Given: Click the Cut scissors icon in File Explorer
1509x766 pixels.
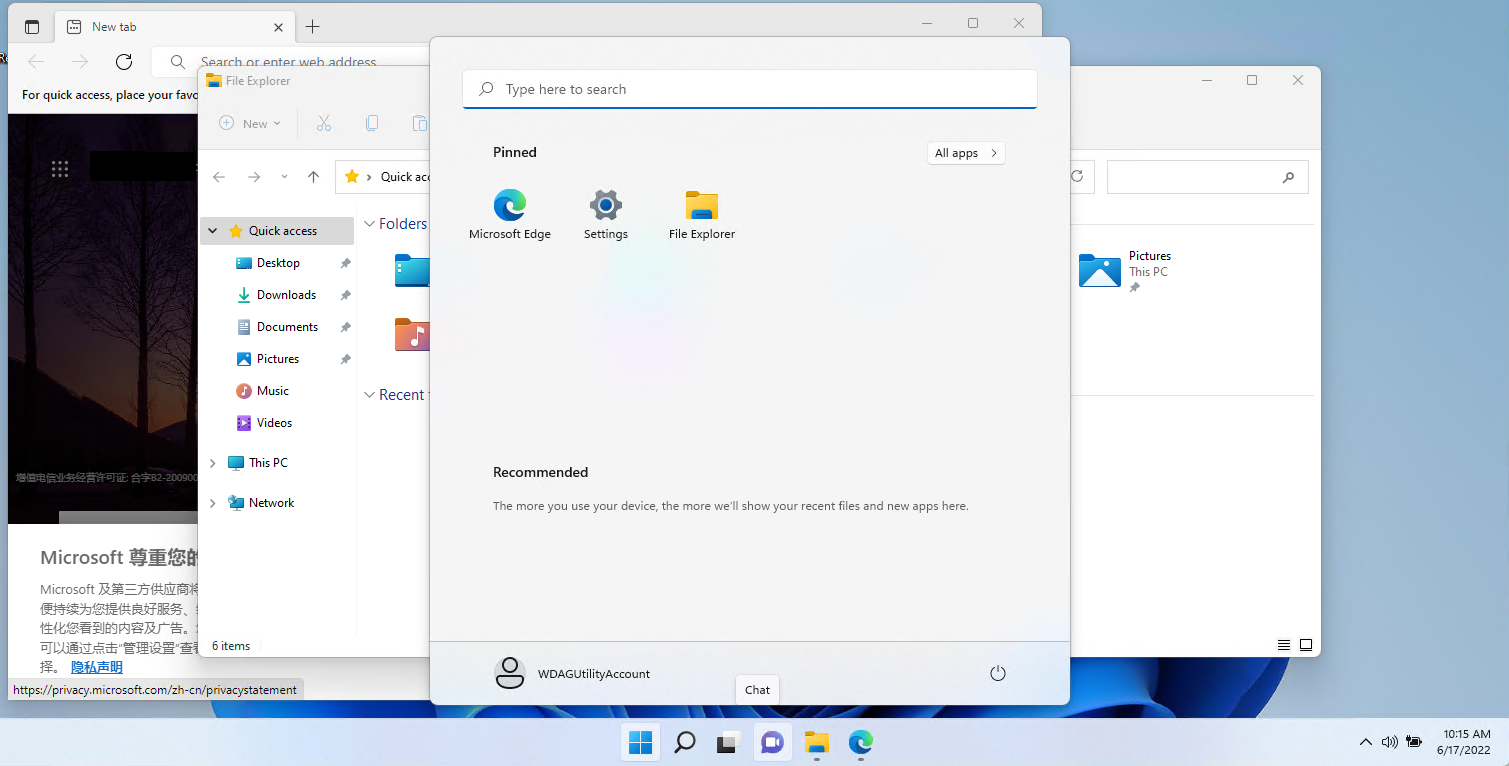Looking at the screenshot, I should [x=323, y=123].
